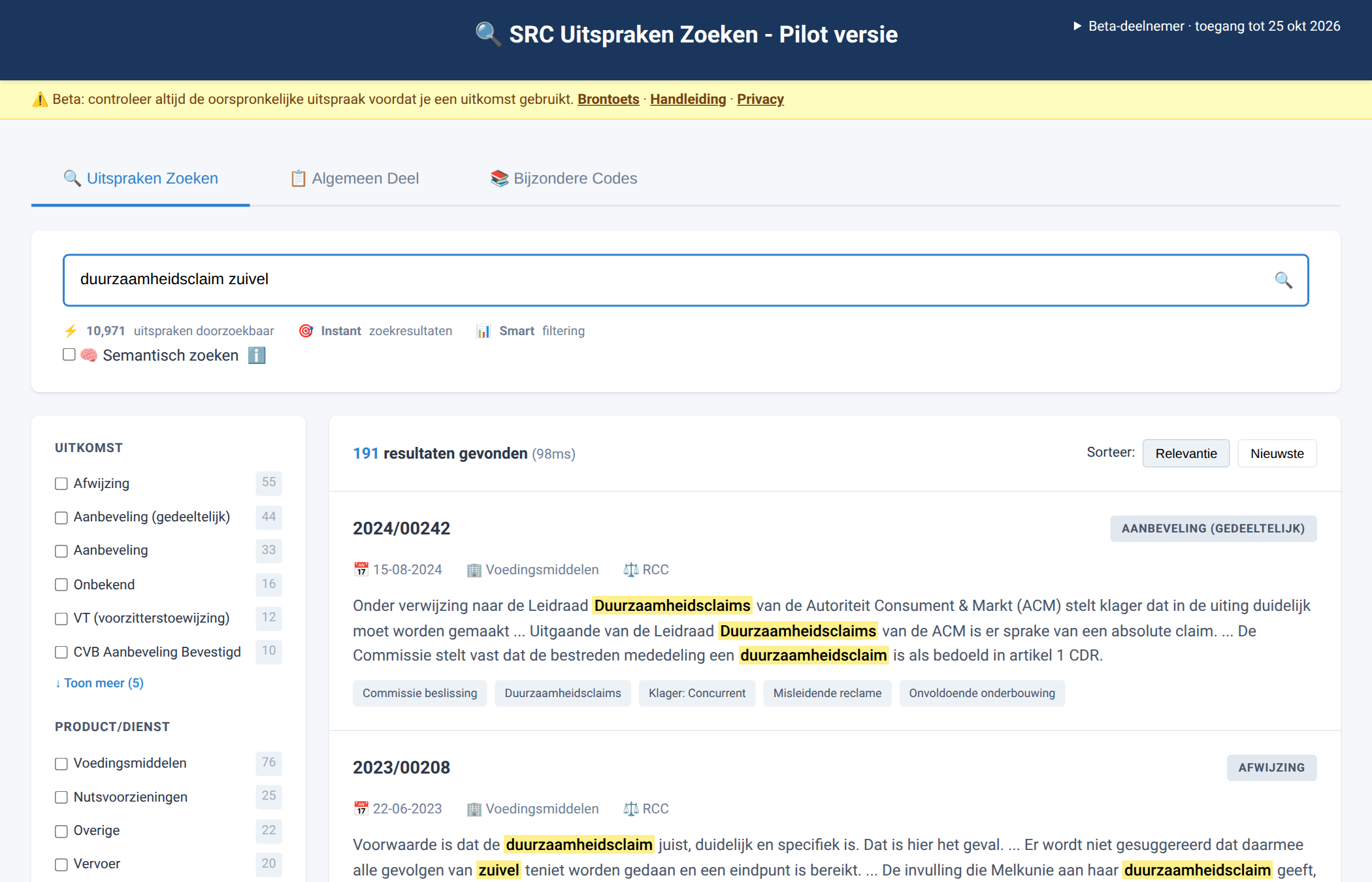Click the Misleidende reclame tag chip
The height and width of the screenshot is (882, 1372).
(x=827, y=693)
